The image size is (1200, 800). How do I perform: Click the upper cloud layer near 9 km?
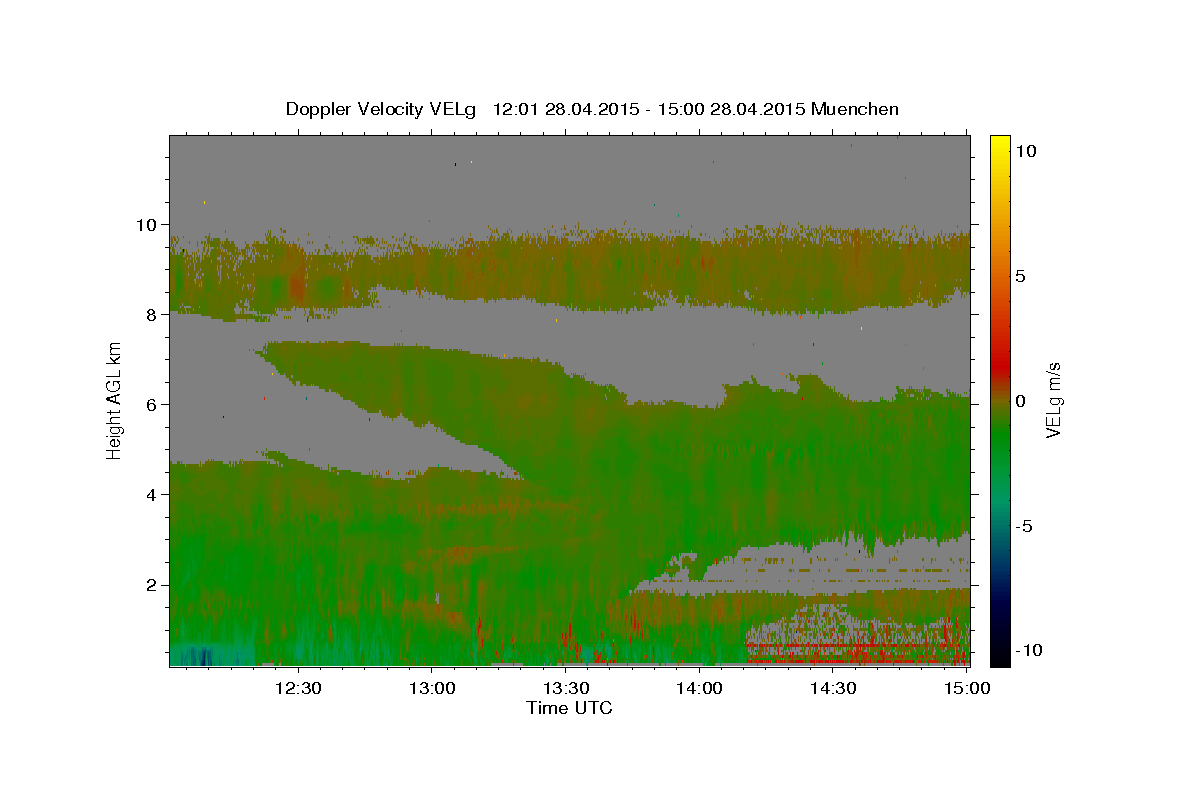click(x=570, y=270)
